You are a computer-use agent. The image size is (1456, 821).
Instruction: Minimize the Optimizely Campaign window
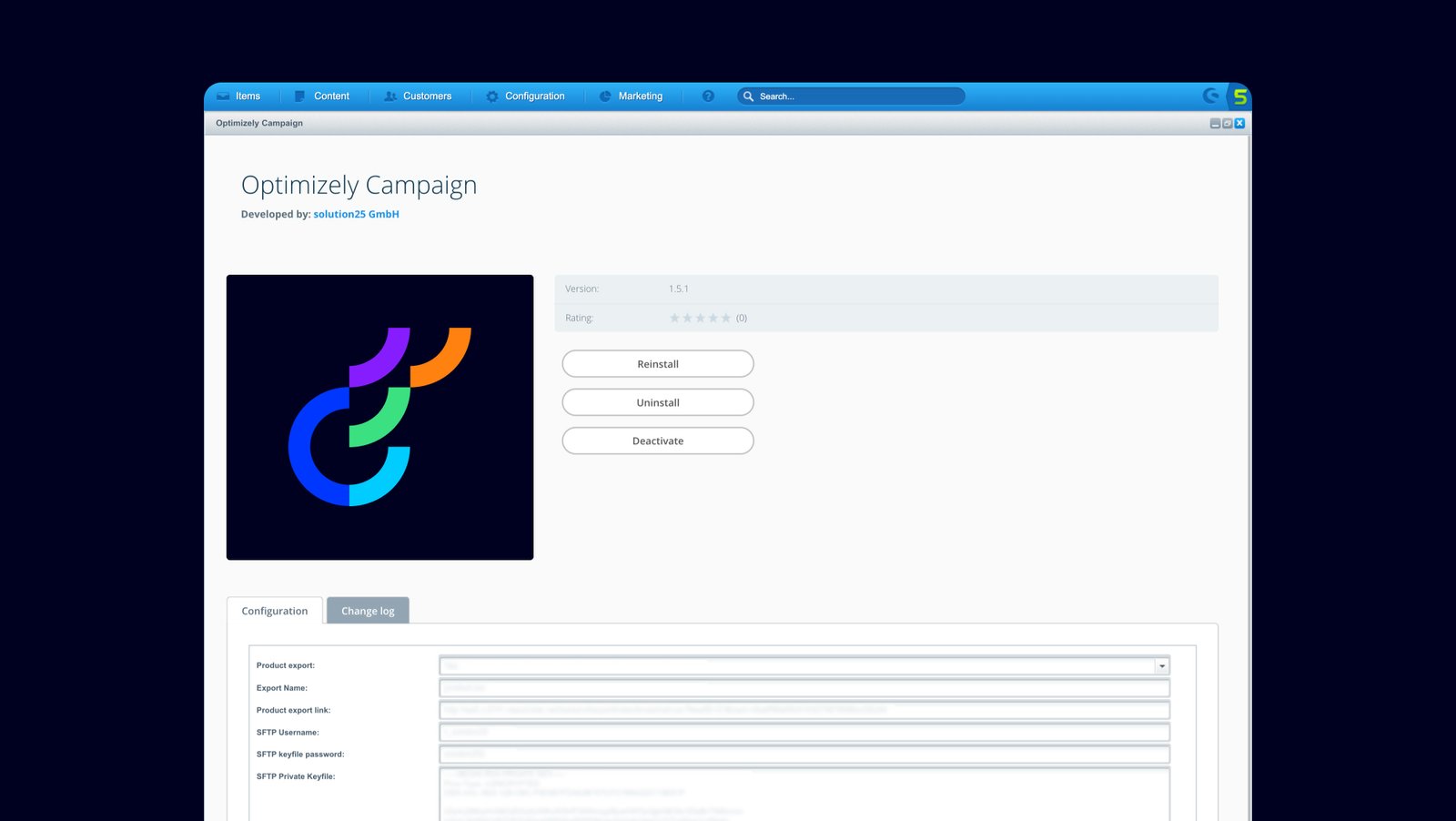(x=1215, y=124)
